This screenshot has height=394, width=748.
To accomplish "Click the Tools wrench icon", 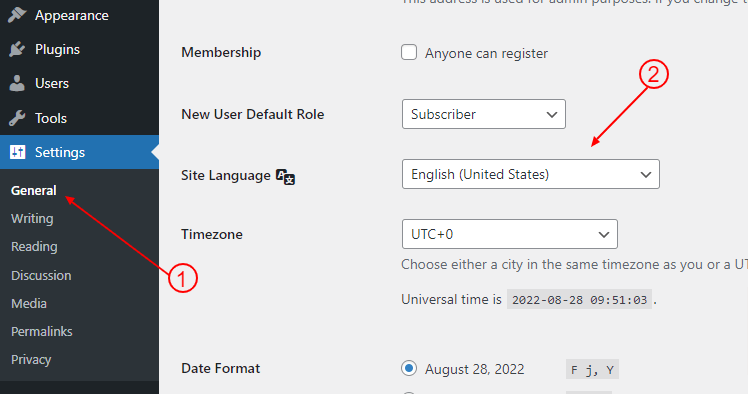I will point(17,118).
